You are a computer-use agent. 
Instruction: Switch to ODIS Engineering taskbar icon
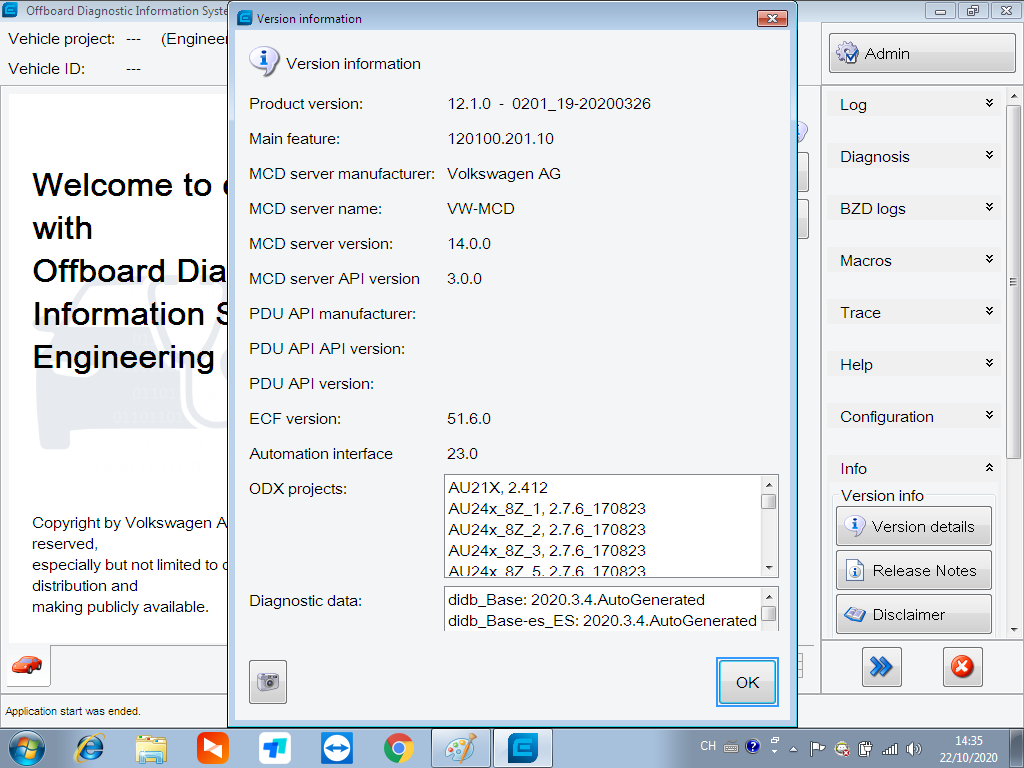tap(523, 748)
